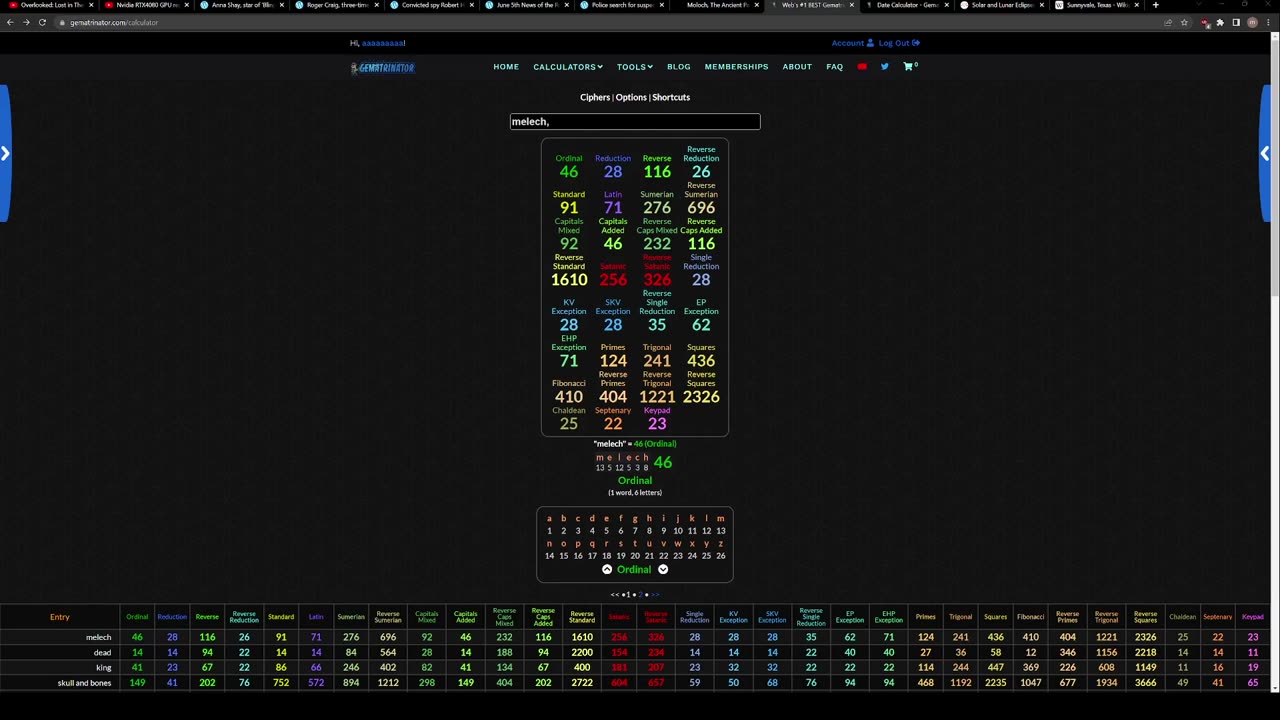Go to HOME page
This screenshot has width=1280, height=720.
click(x=506, y=67)
